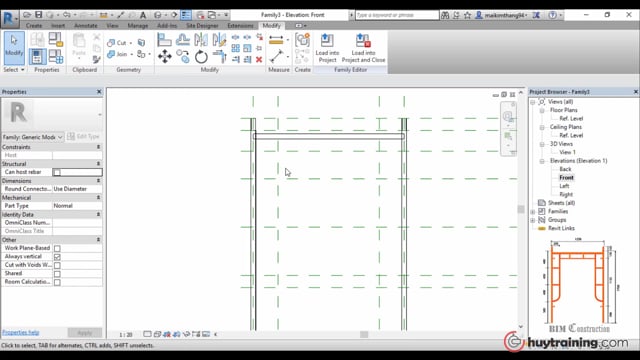The image size is (640, 360).
Task: Click the Match Type Properties brush icon
Action: coord(96,60)
